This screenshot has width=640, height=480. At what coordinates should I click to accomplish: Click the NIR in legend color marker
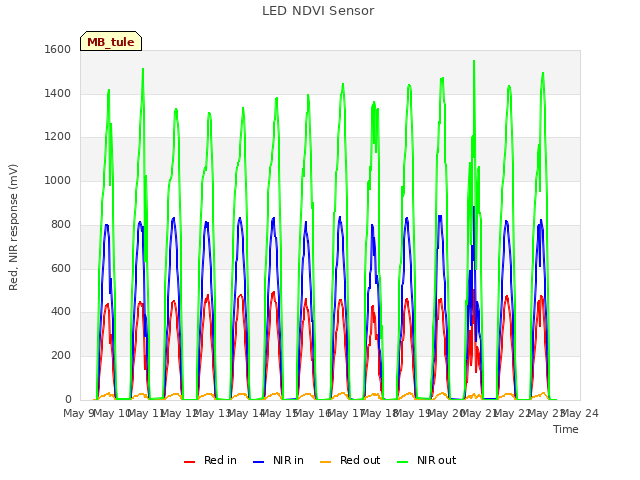click(259, 462)
